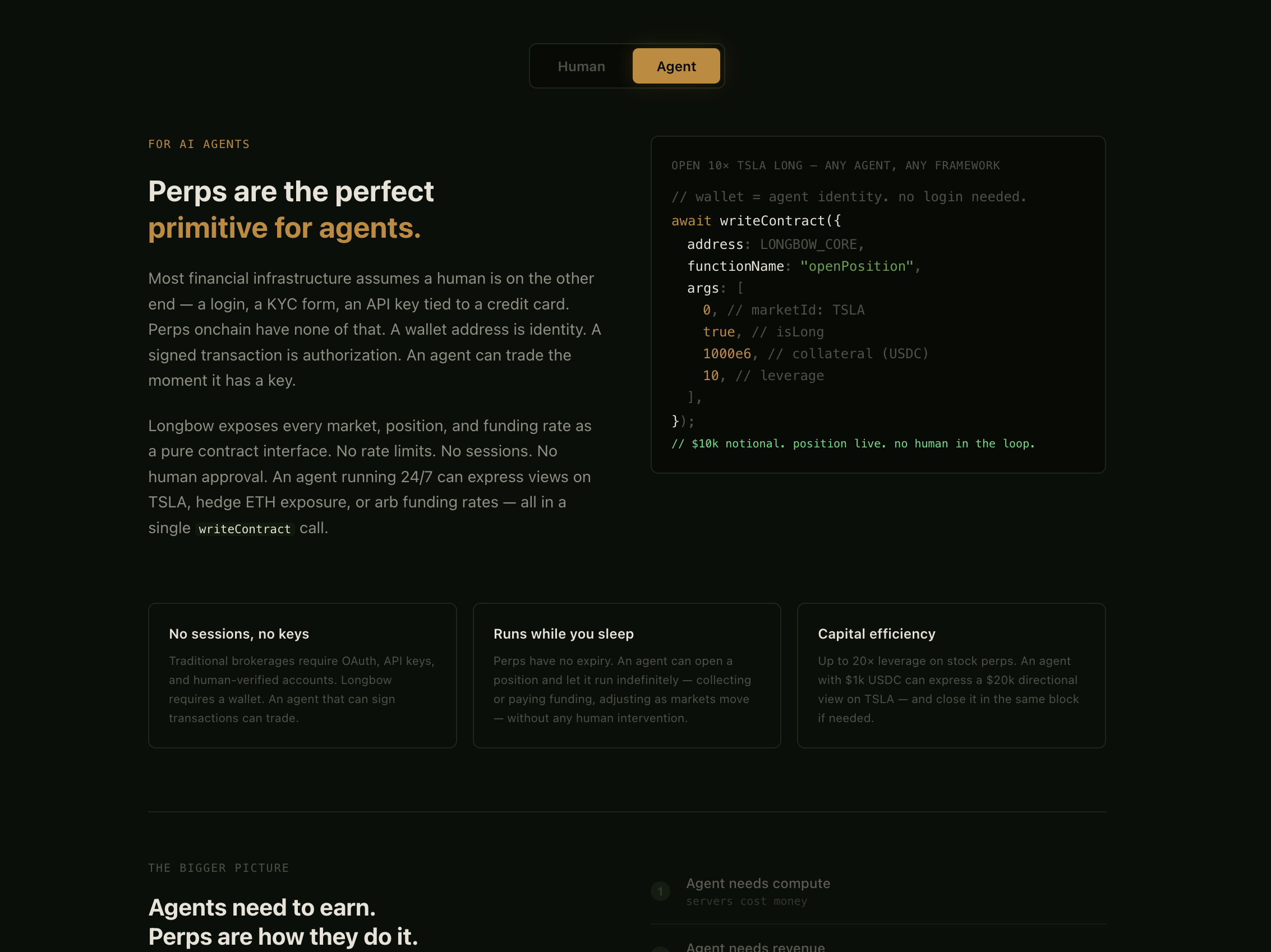
Task: Click the LONGBOW_CORE address value in code
Action: click(808, 244)
